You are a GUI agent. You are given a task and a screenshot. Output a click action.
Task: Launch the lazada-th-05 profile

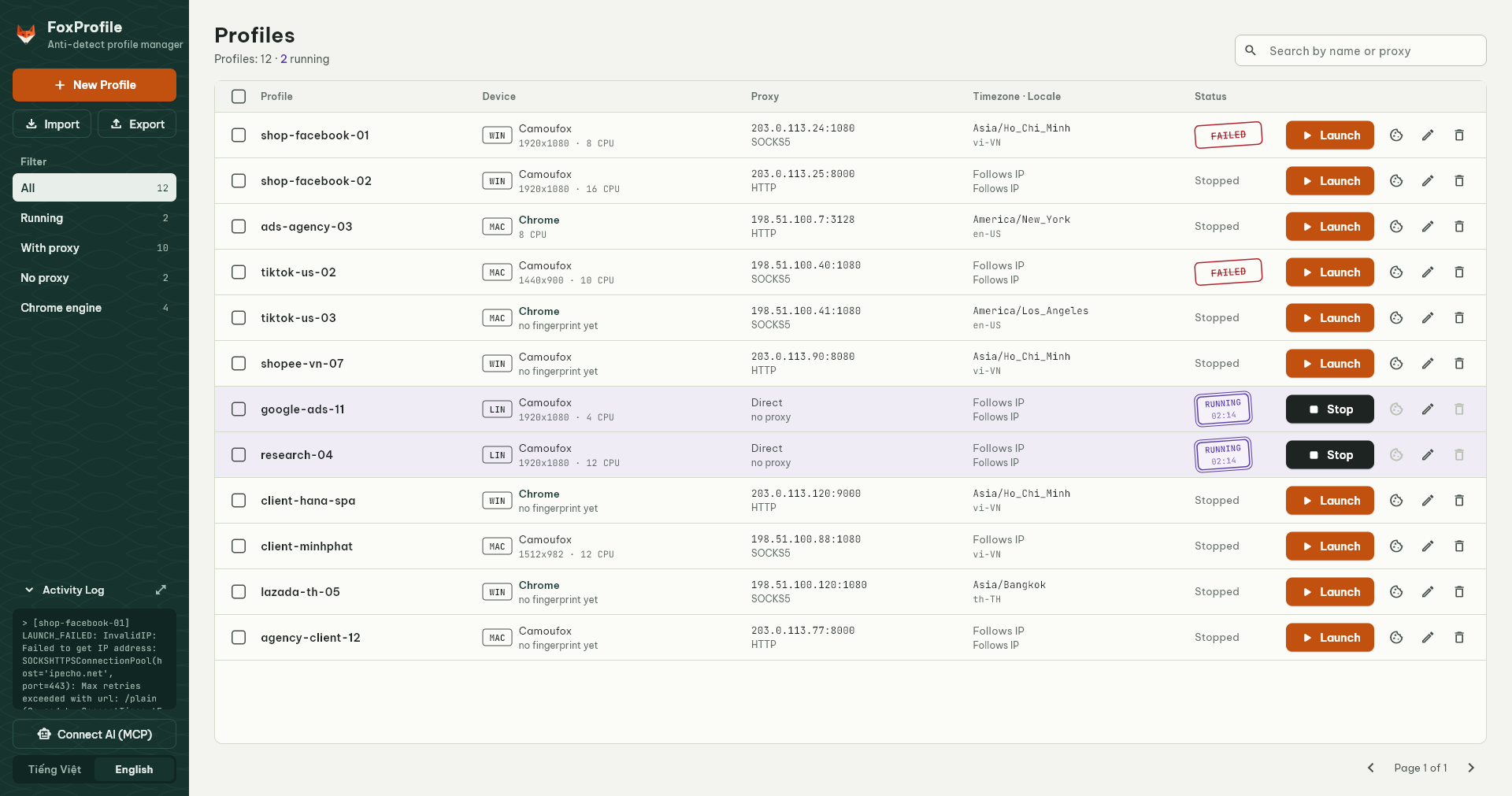point(1330,592)
